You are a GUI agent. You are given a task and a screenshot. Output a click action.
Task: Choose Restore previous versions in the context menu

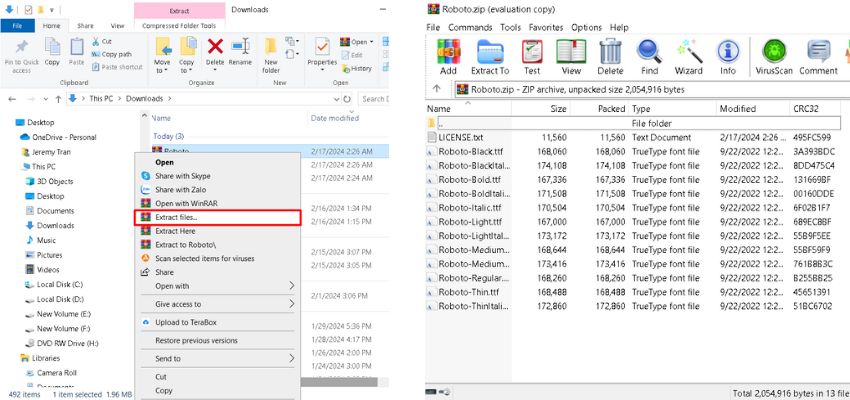point(217,340)
